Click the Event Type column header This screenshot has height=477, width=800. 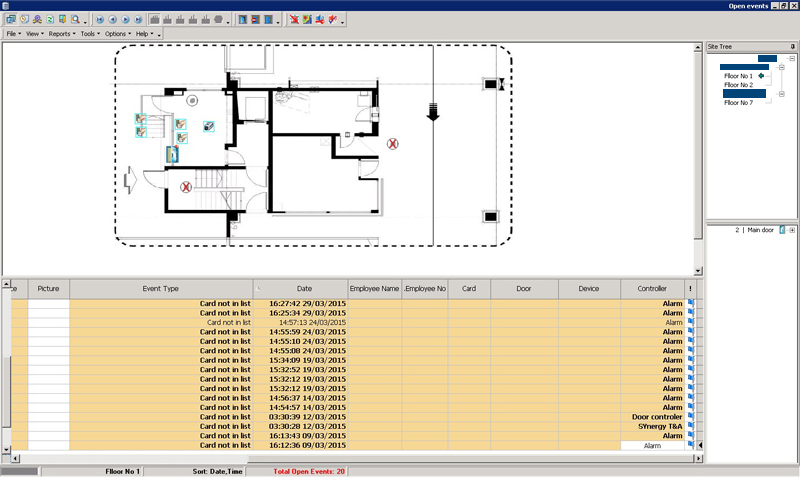(x=161, y=288)
